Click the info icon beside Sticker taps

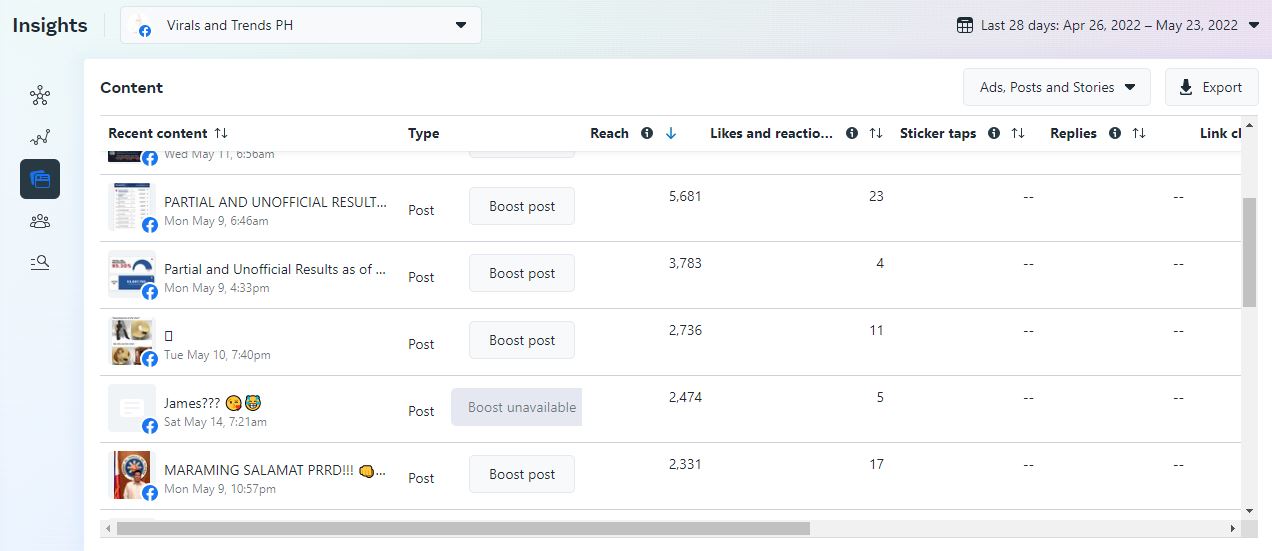click(994, 133)
